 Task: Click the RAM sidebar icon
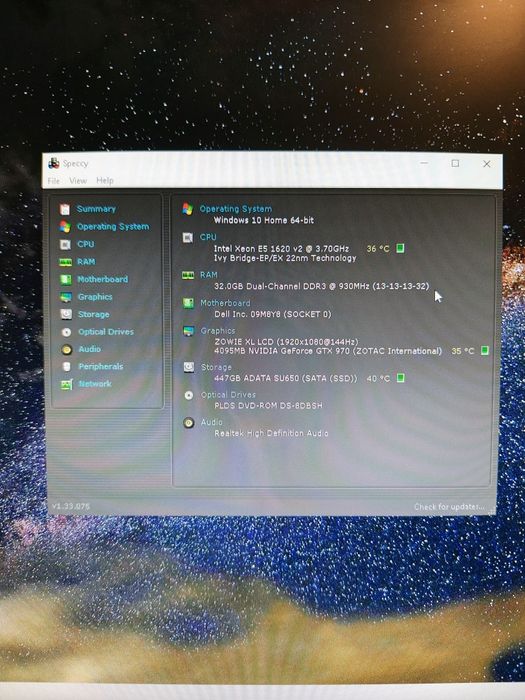[x=66, y=262]
